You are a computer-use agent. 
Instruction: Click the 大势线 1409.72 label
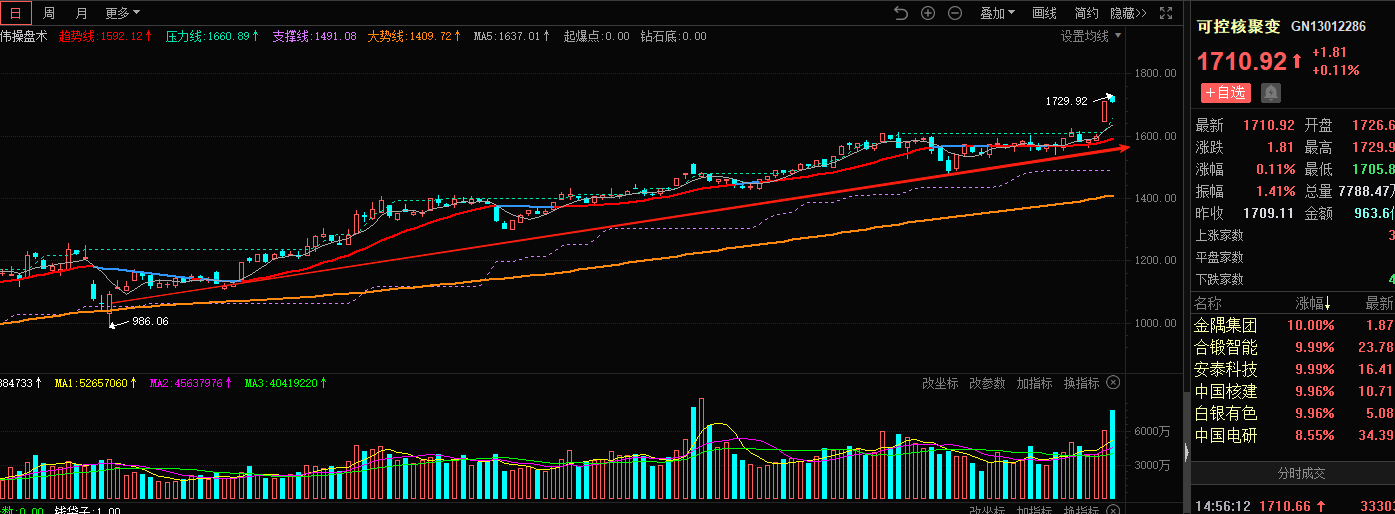(414, 36)
